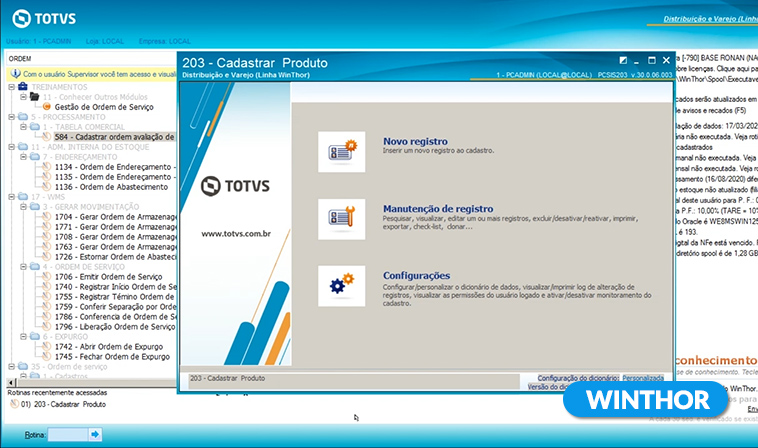Collapse the 17 - WMS tree node

click(10, 196)
